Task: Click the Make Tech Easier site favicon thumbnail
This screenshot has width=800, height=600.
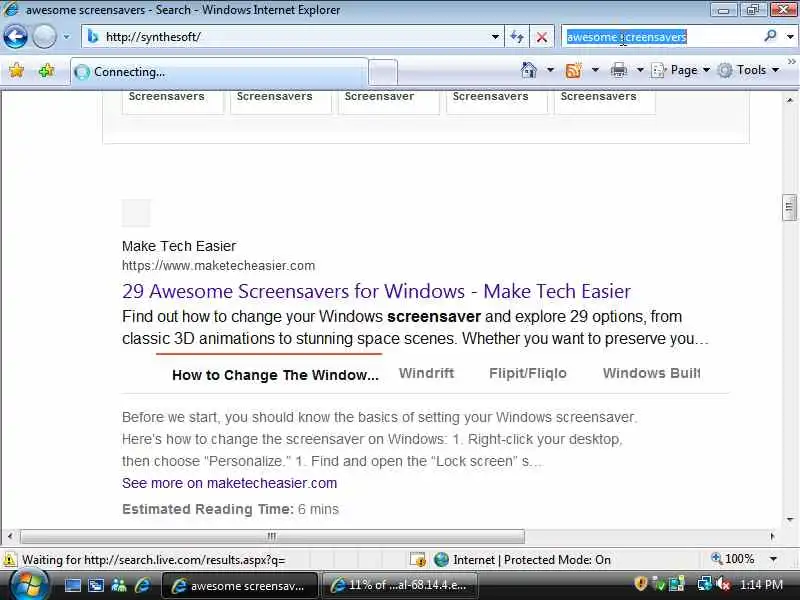Action: click(136, 213)
